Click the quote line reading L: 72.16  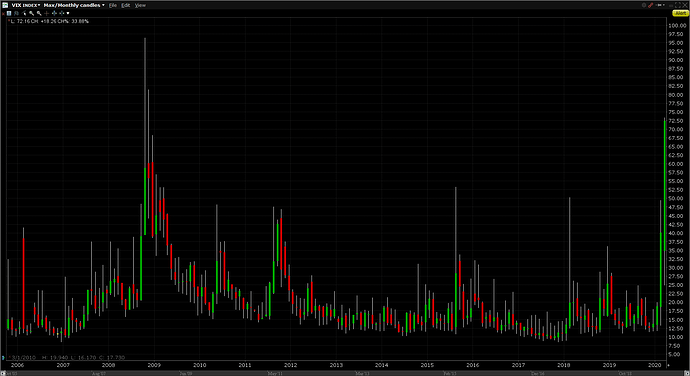[49, 21]
